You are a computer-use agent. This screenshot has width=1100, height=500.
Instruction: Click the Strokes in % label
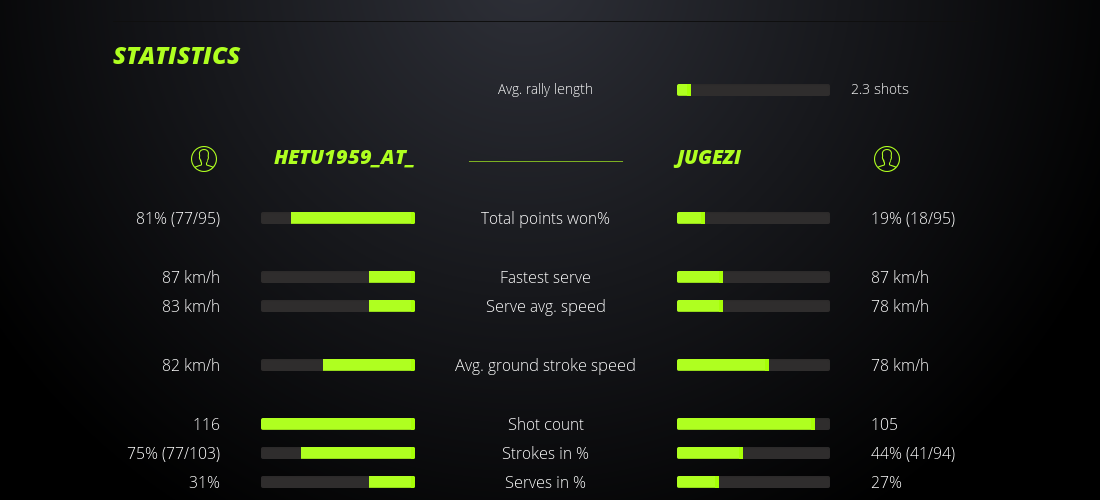point(545,453)
